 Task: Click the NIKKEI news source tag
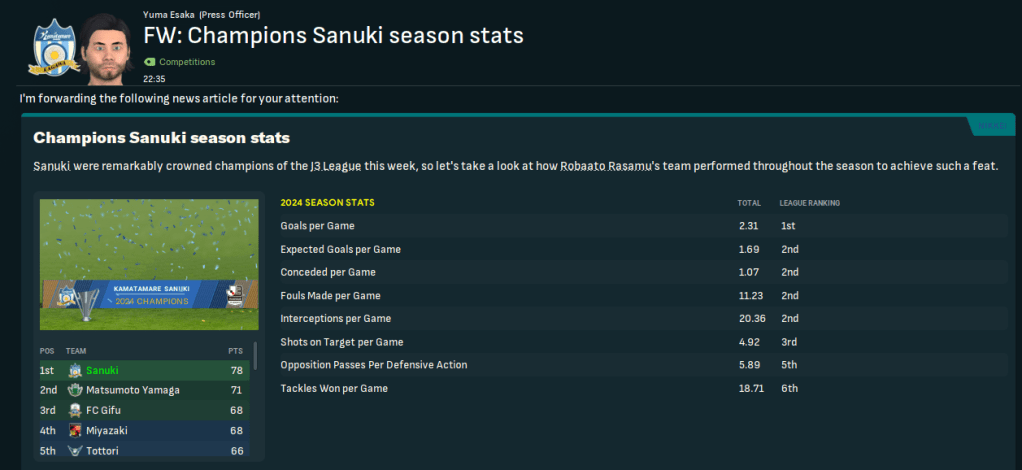click(991, 125)
